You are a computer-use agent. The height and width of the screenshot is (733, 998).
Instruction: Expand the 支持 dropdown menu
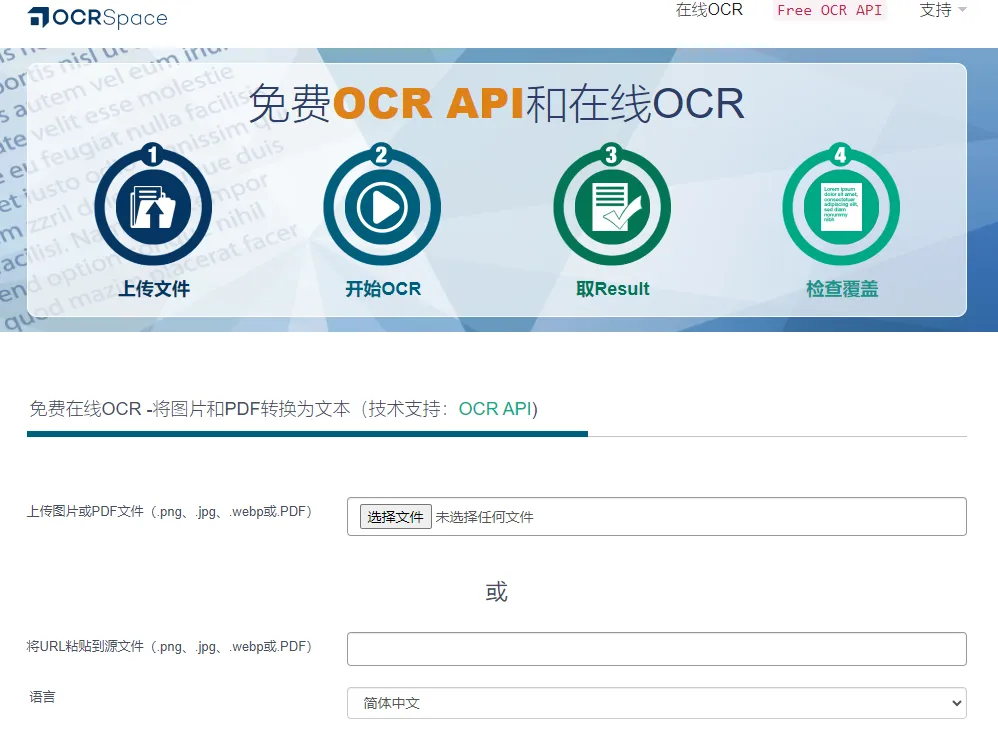pos(943,10)
